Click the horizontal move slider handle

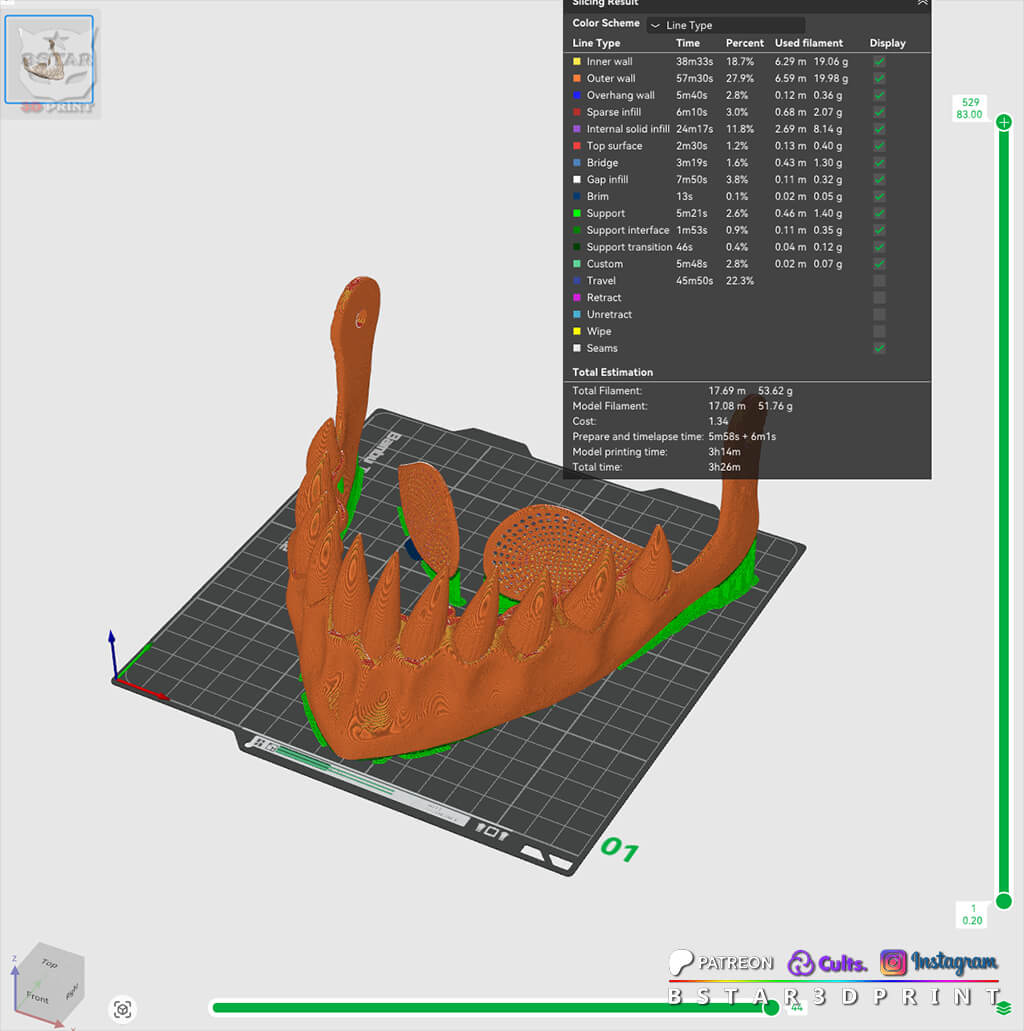[771, 1007]
